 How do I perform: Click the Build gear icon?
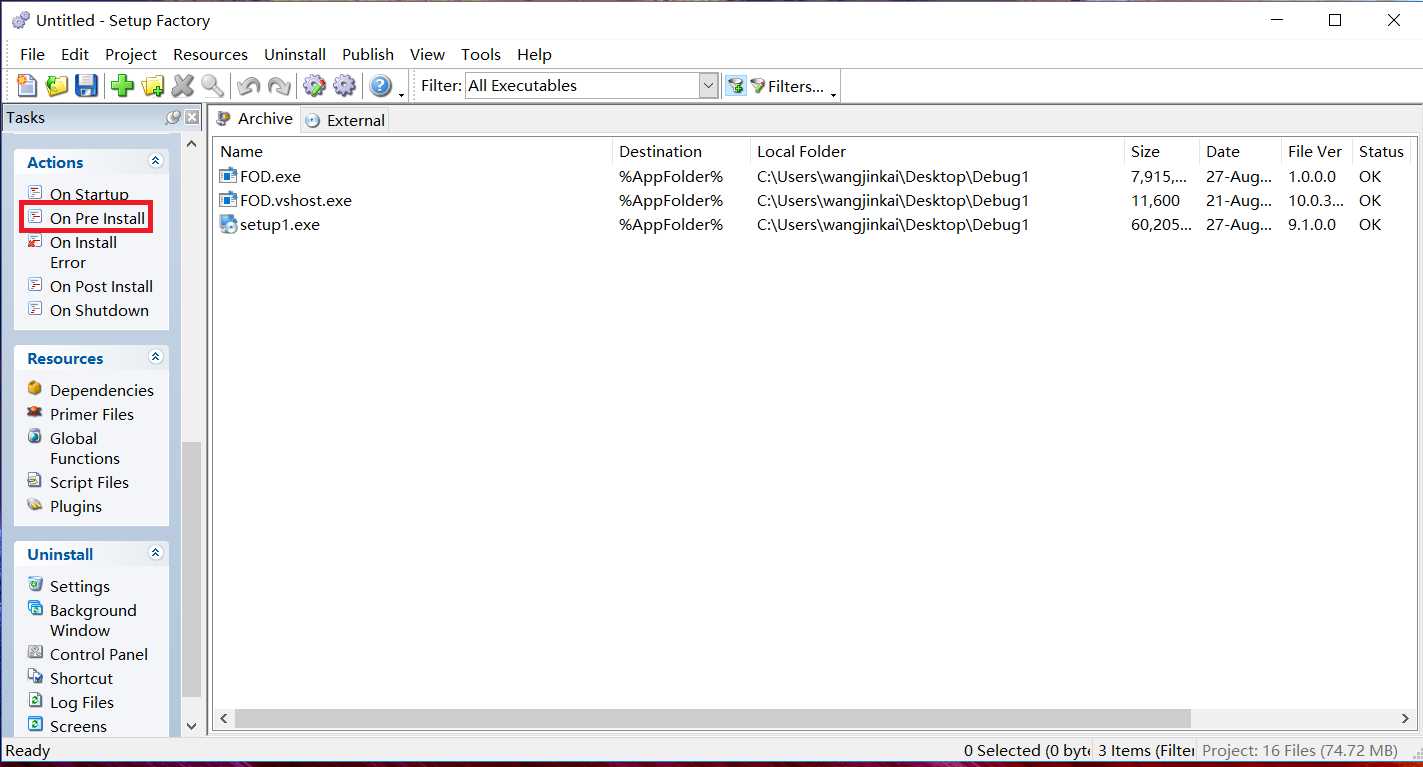(314, 86)
